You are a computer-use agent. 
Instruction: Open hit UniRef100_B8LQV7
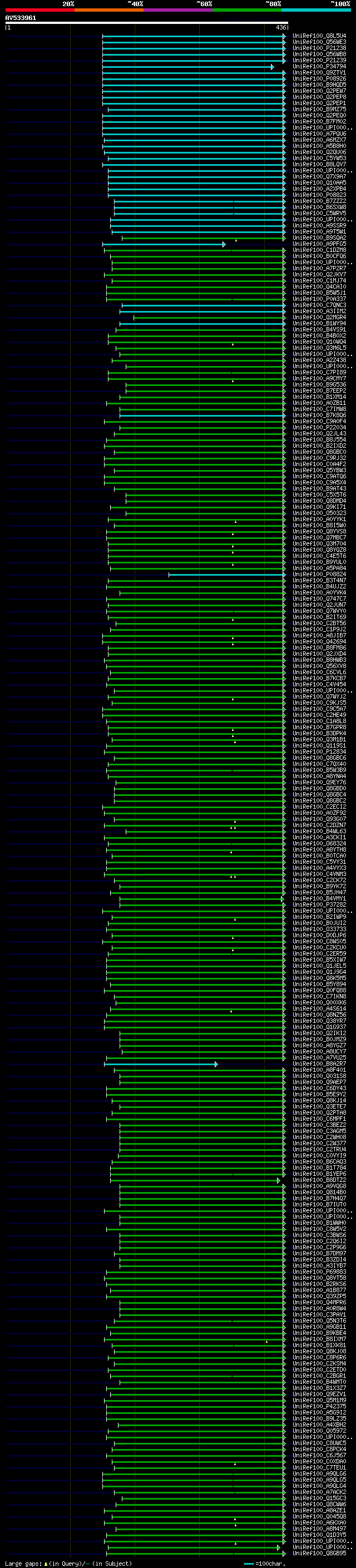(319, 164)
